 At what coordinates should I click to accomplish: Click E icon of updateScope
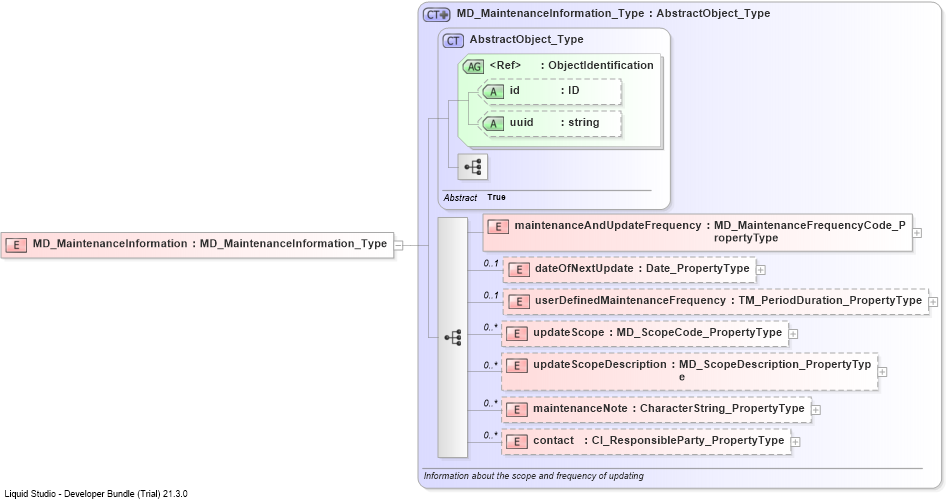[516, 334]
